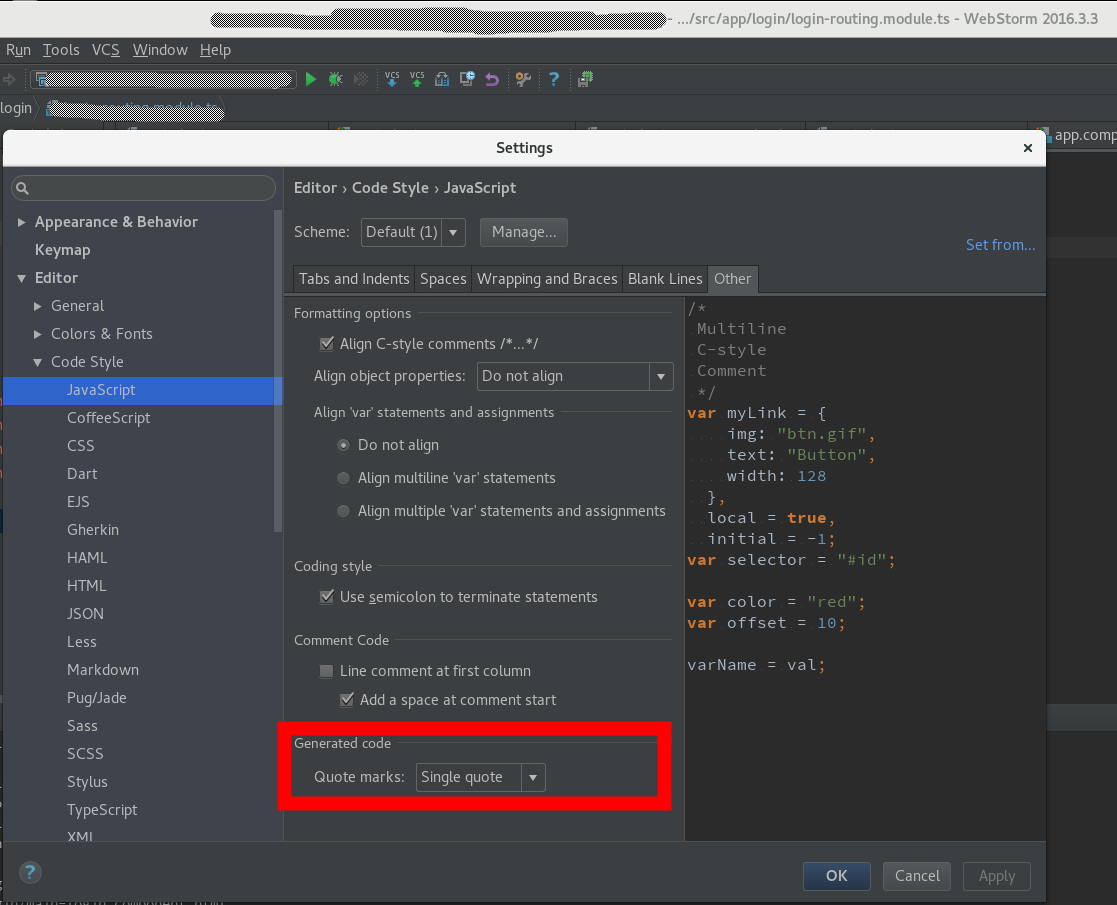Click in the settings search field

pyautogui.click(x=144, y=188)
